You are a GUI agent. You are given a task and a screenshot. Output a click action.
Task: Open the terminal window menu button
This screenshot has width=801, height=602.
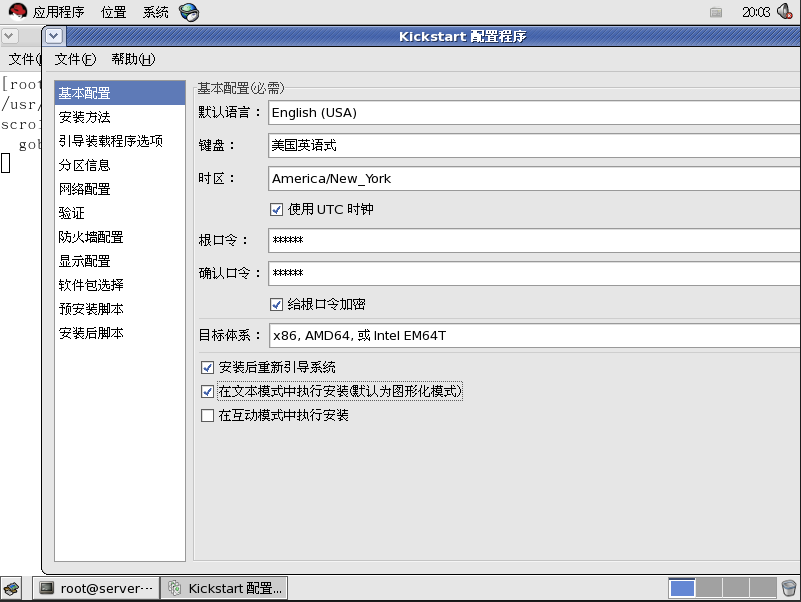click(10, 36)
